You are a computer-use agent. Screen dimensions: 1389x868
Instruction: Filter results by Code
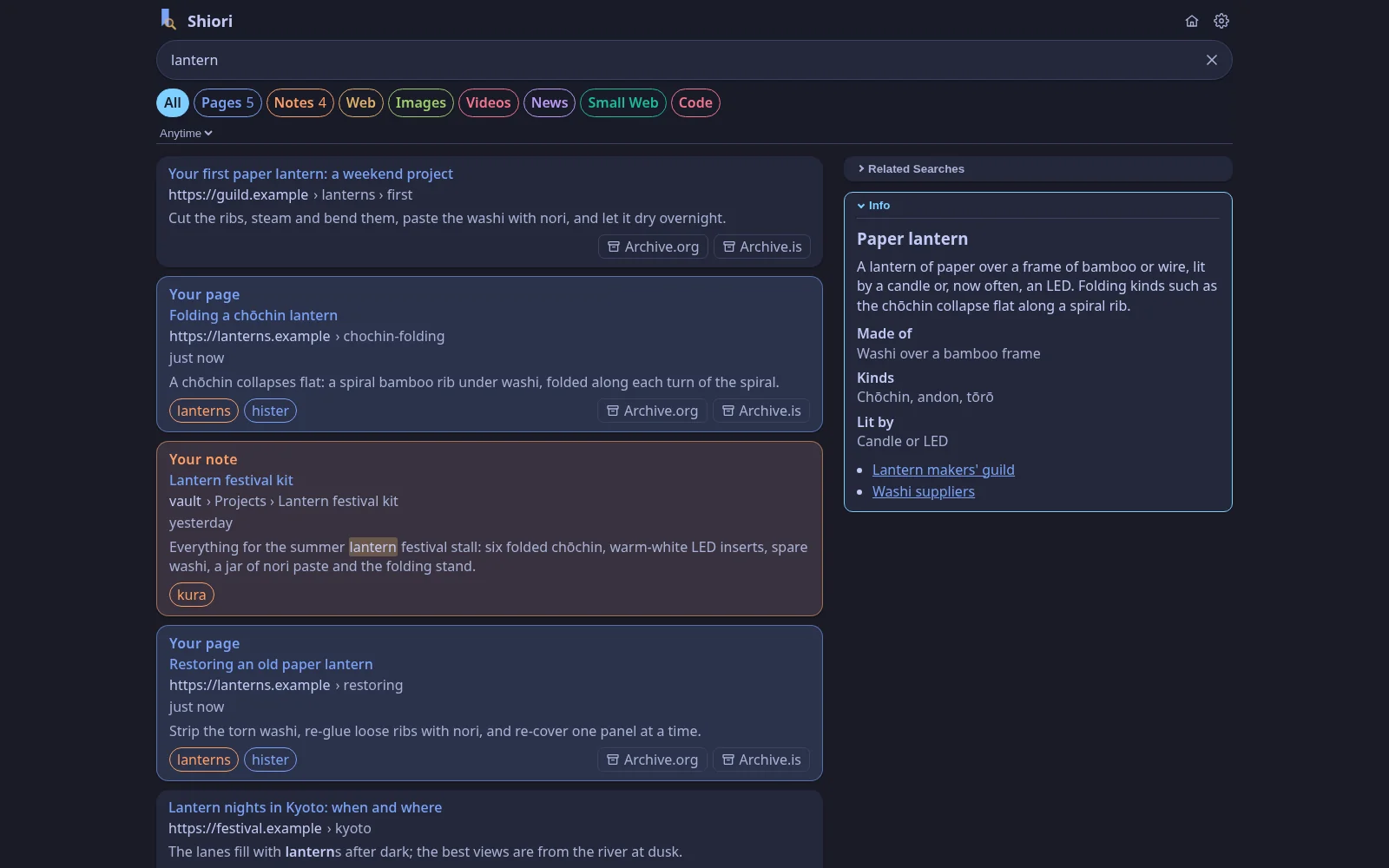(x=695, y=102)
